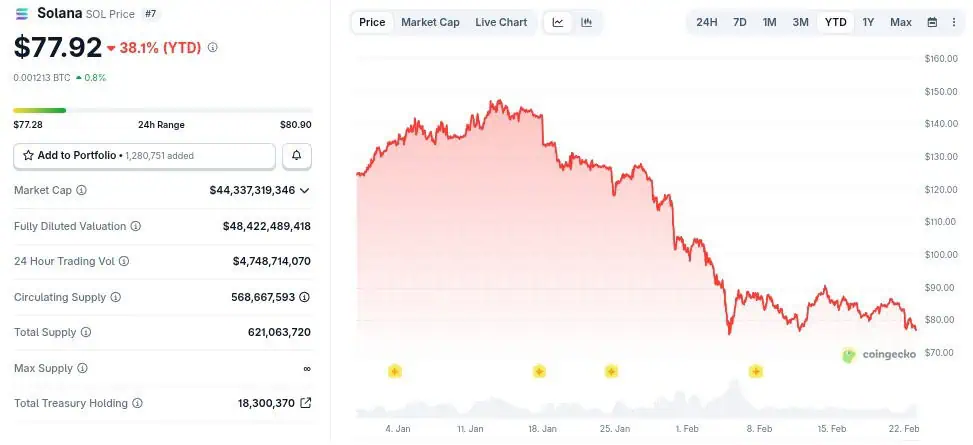
Task: Switch to the line chart view icon
Action: [558, 22]
